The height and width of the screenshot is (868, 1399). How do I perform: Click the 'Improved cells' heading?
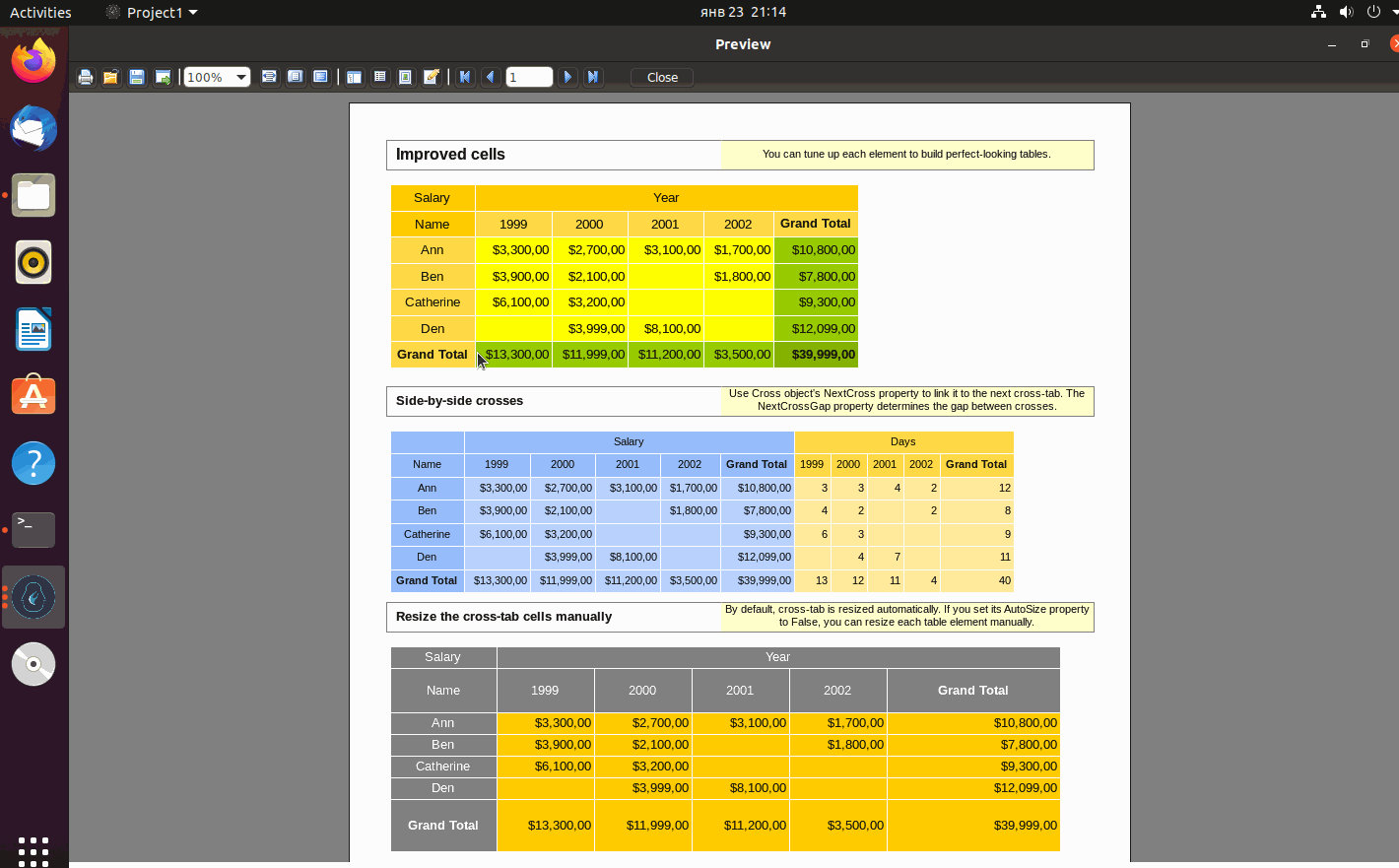click(x=450, y=155)
